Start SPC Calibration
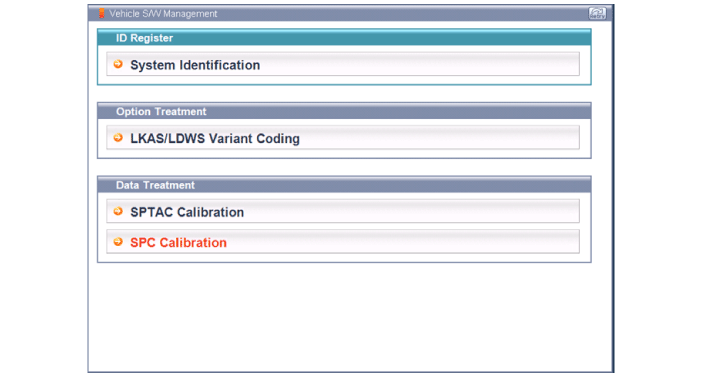This screenshot has width=701, height=377. click(x=343, y=241)
